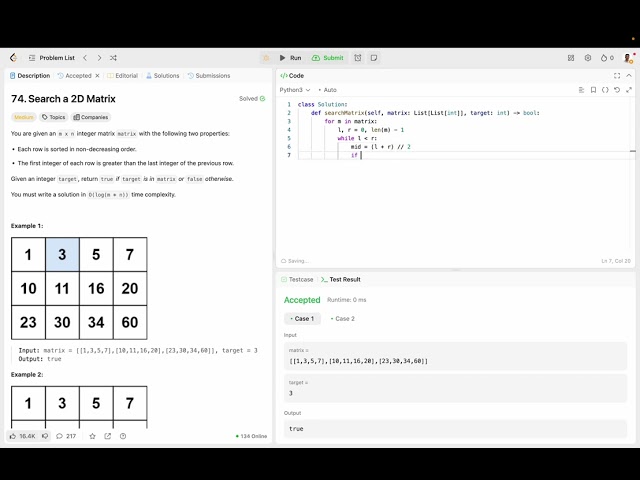Submit the solution
640x480 pixels.
328,58
